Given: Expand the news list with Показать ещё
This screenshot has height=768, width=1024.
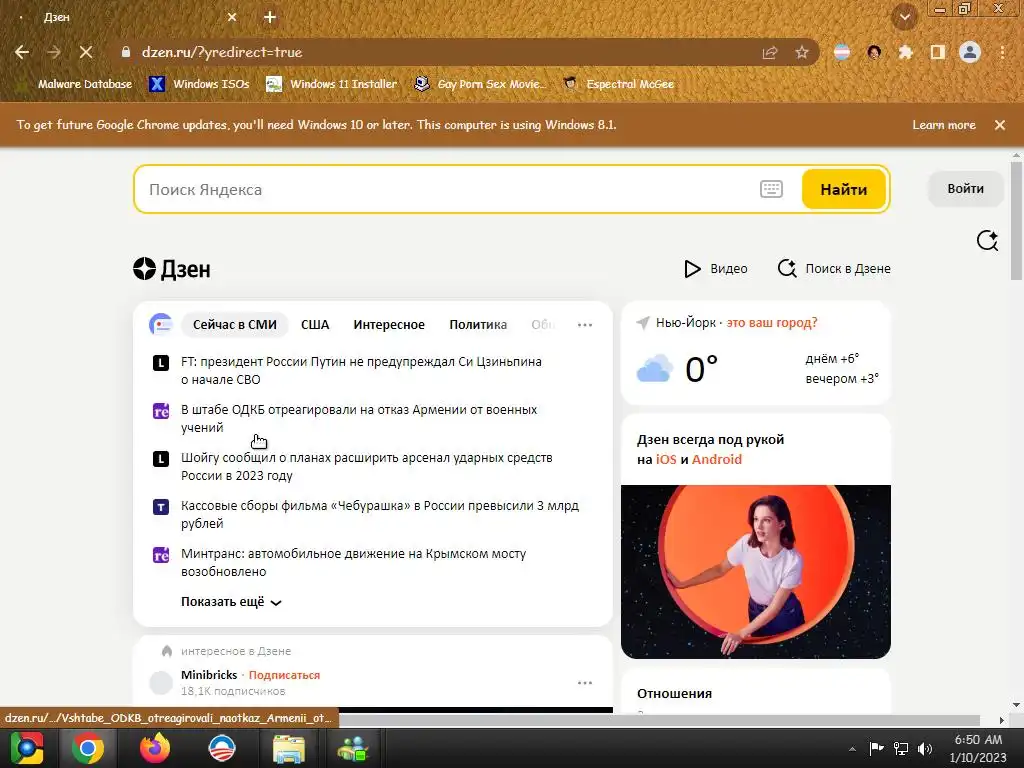Looking at the screenshot, I should [x=231, y=601].
